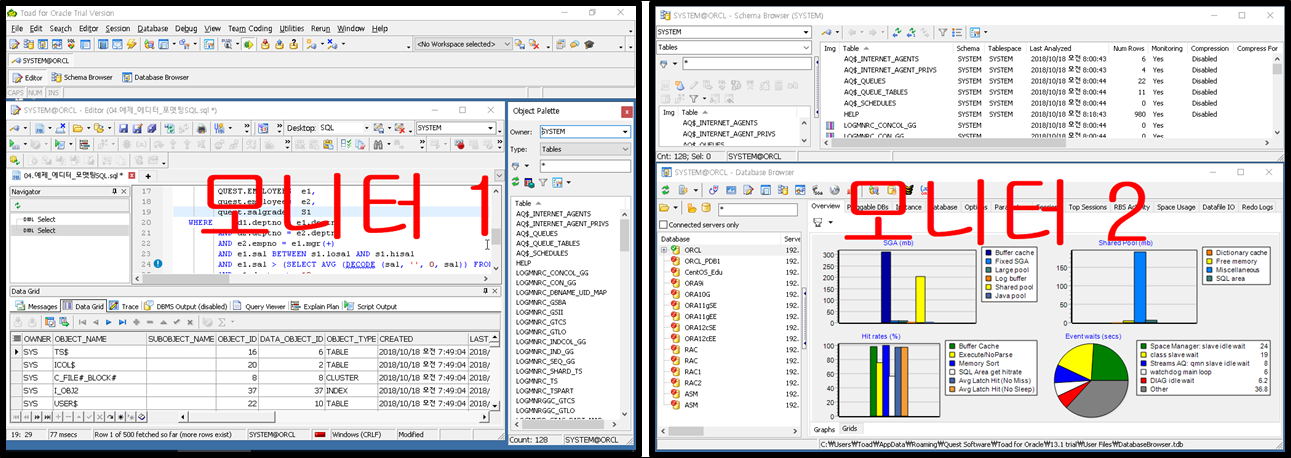
Task: Go to next record in Data Grid
Action: tap(109, 322)
